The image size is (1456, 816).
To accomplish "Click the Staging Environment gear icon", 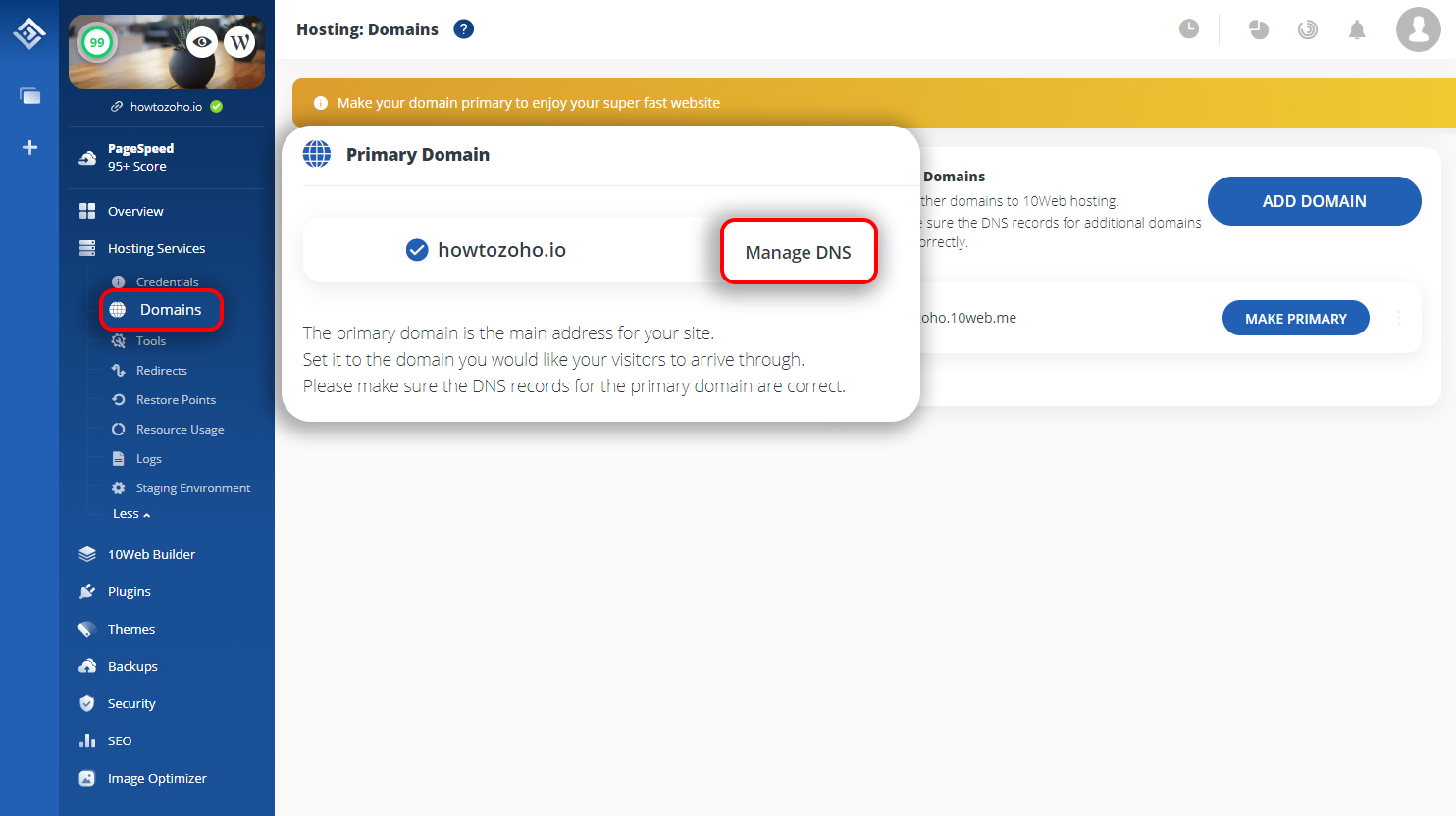I will pyautogui.click(x=119, y=488).
